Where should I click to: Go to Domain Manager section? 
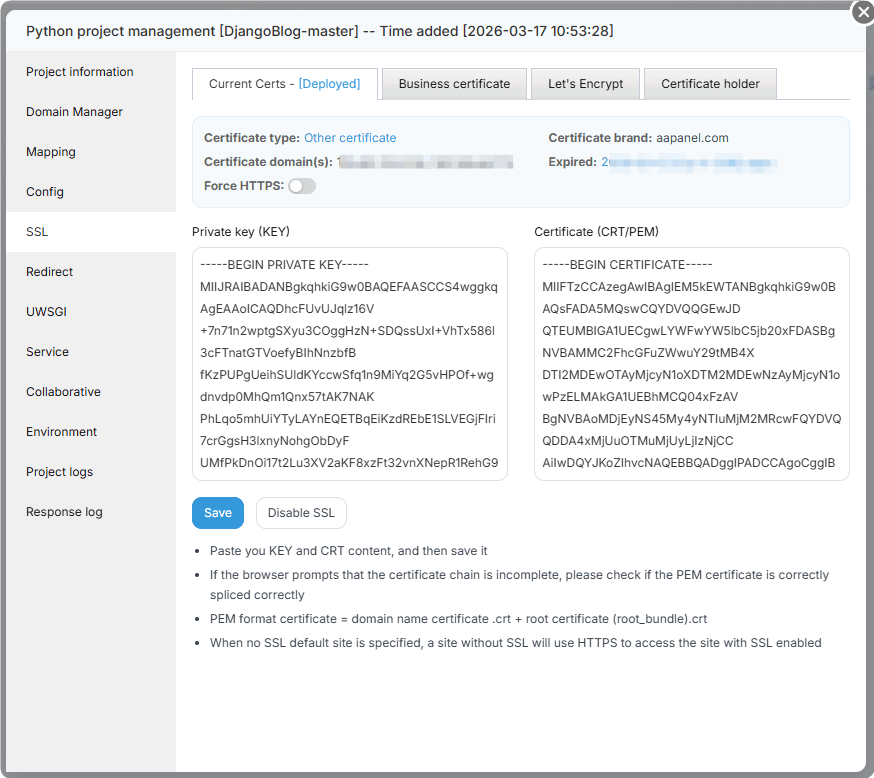75,112
